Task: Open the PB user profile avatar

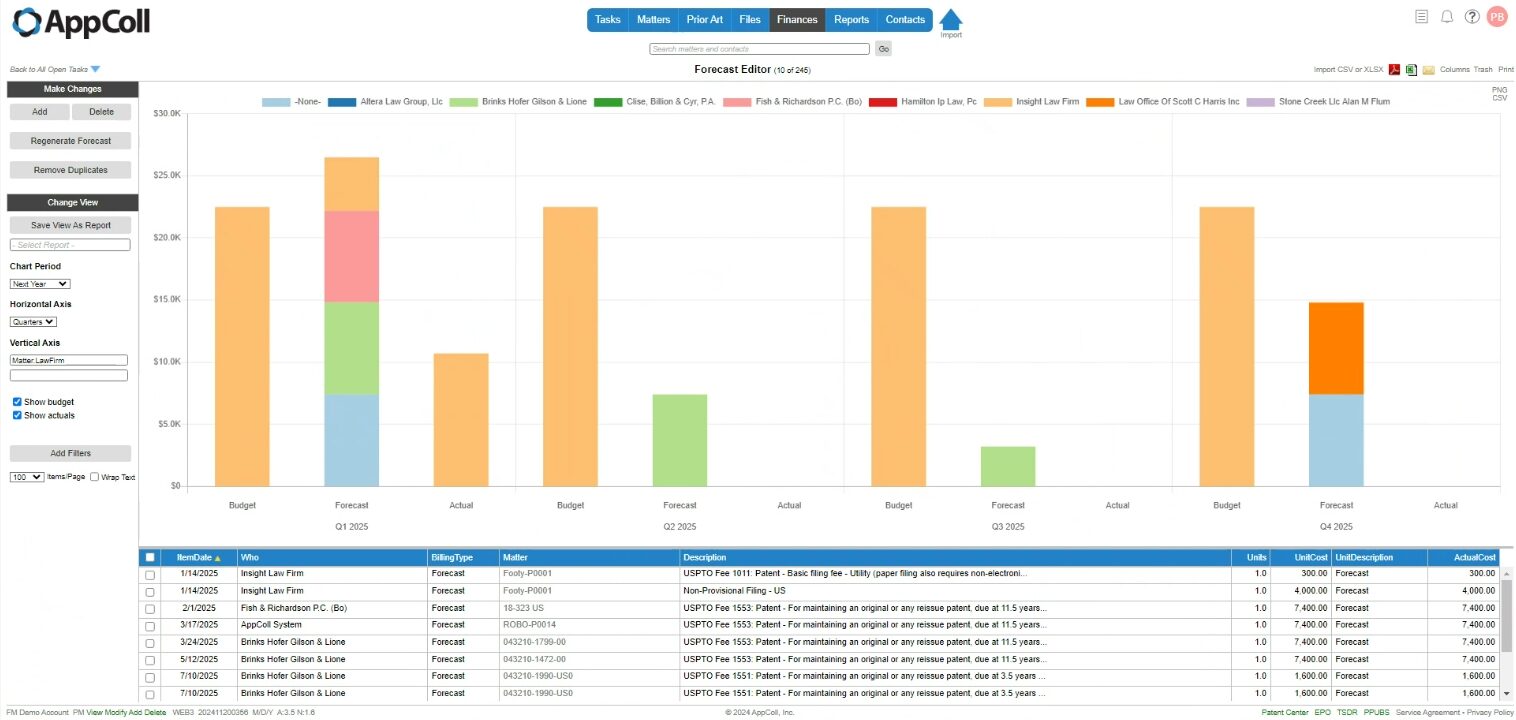Action: pos(1497,17)
